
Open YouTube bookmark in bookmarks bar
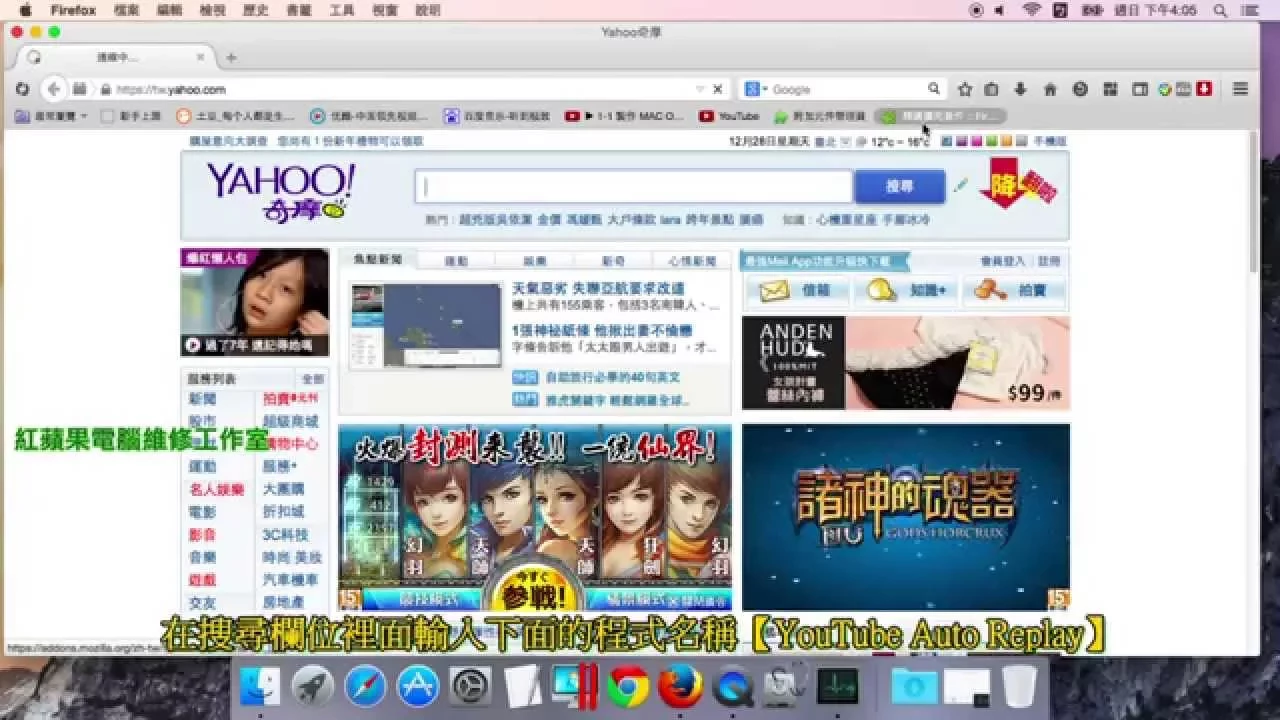point(729,116)
